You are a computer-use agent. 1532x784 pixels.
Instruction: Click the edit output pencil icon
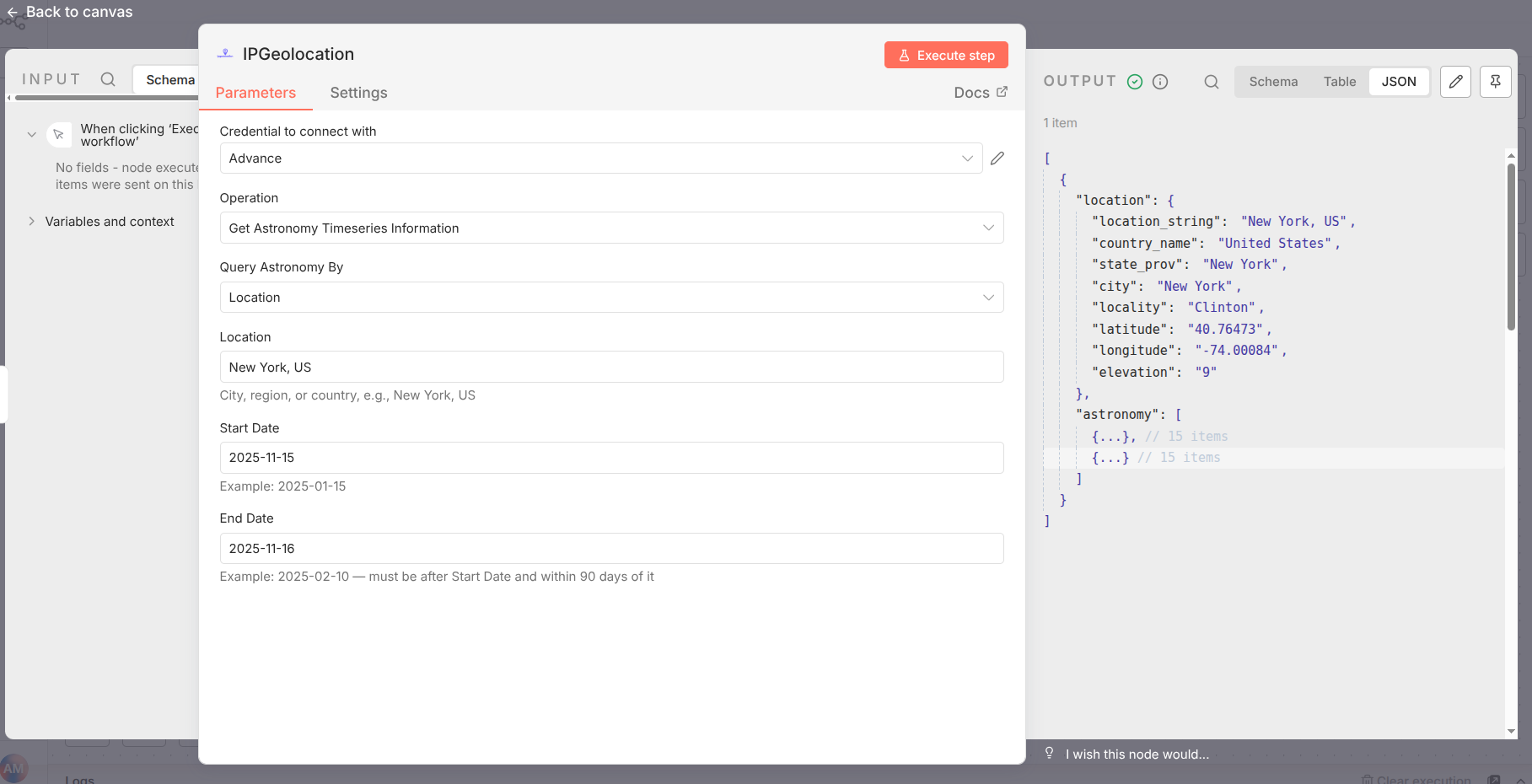1455,82
